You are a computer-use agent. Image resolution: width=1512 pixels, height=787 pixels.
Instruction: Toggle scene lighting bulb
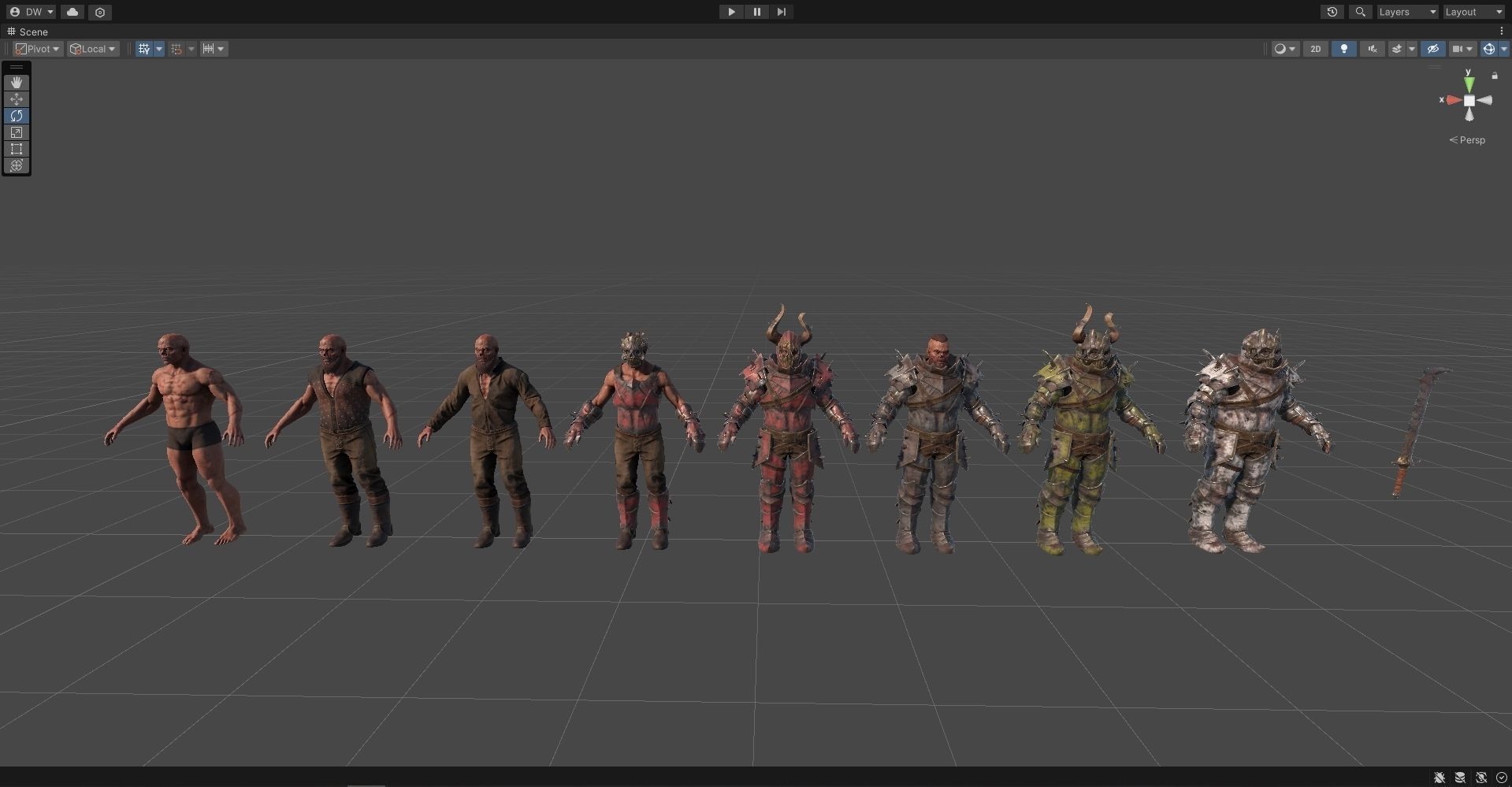pyautogui.click(x=1344, y=49)
